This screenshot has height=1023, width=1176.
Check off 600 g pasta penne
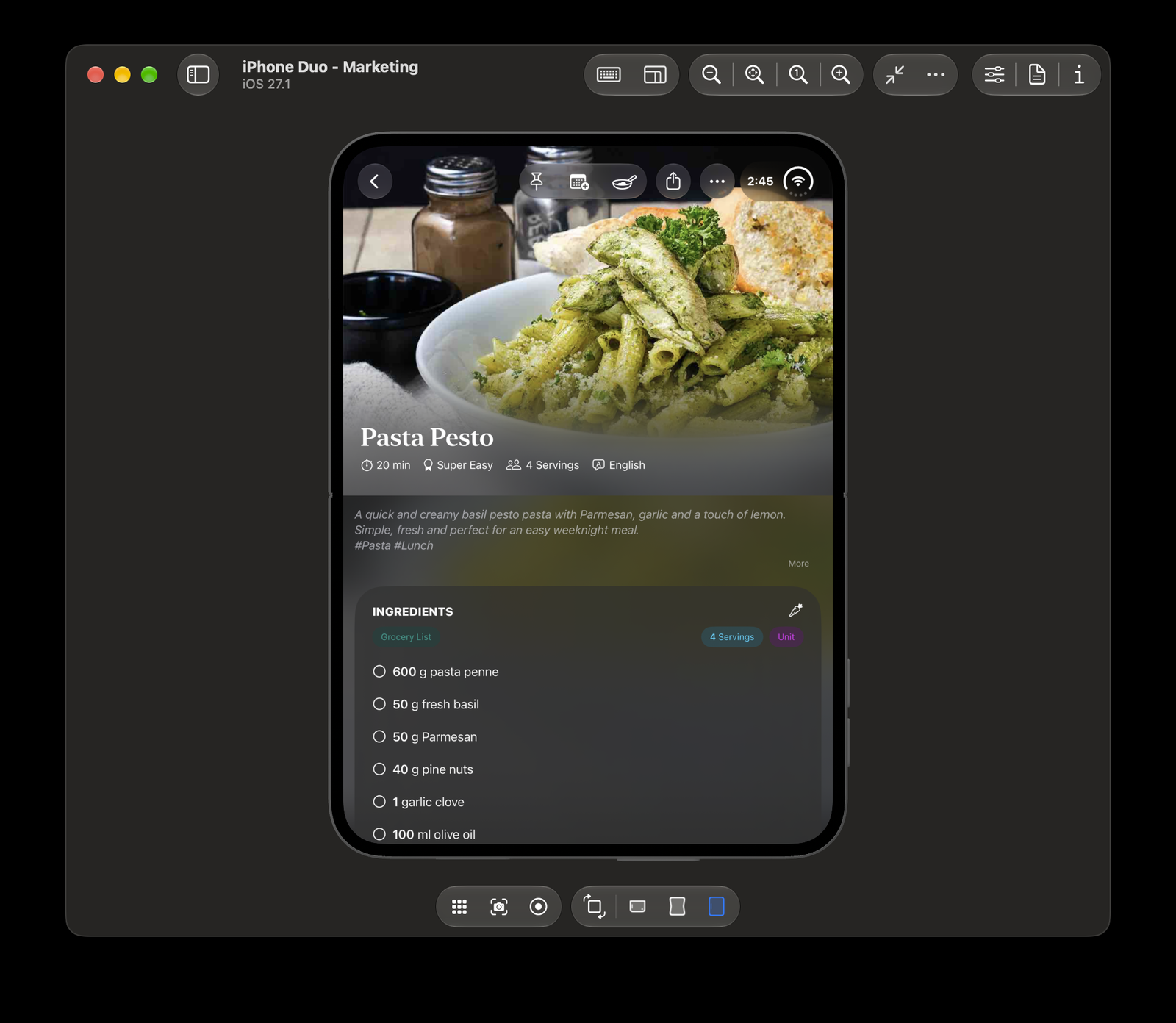[x=379, y=671]
